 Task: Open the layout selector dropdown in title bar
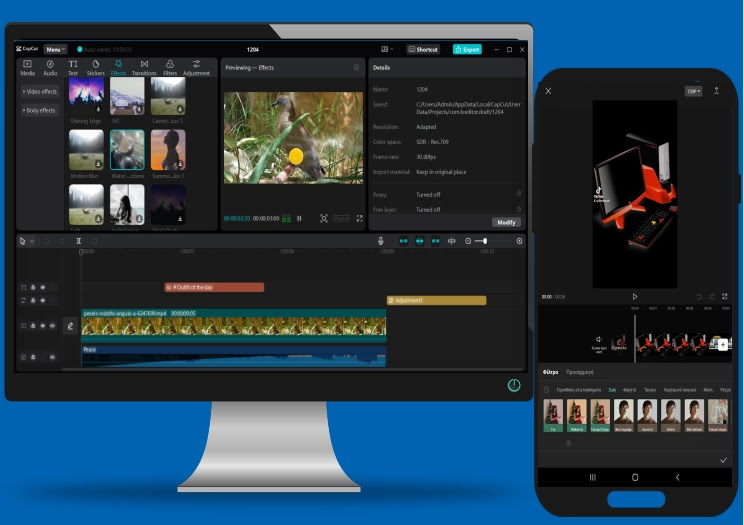387,49
